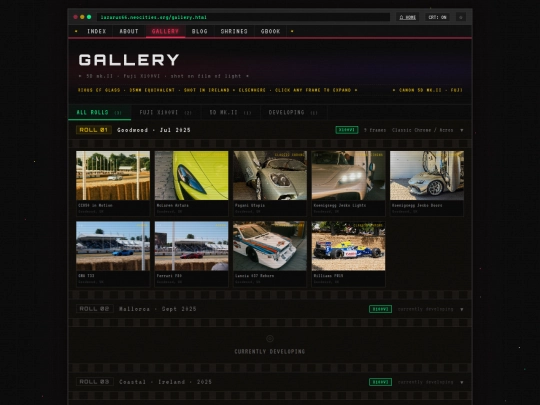Filter rolls by FUJI X100VI
This screenshot has width=540, height=405.
[x=166, y=113]
